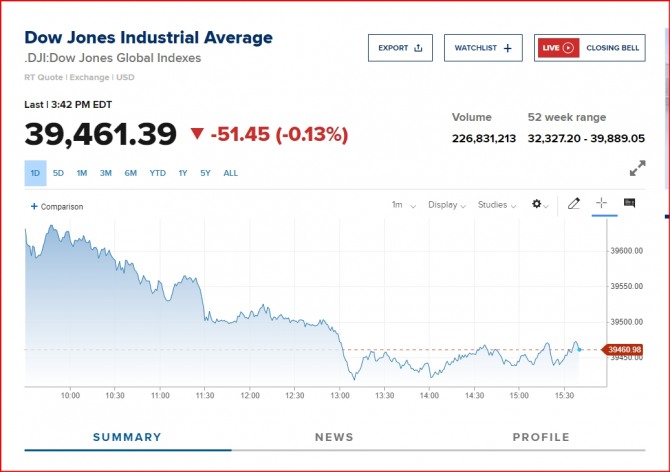The height and width of the screenshot is (472, 670).
Task: Select the YTD time range
Action: coord(157,173)
